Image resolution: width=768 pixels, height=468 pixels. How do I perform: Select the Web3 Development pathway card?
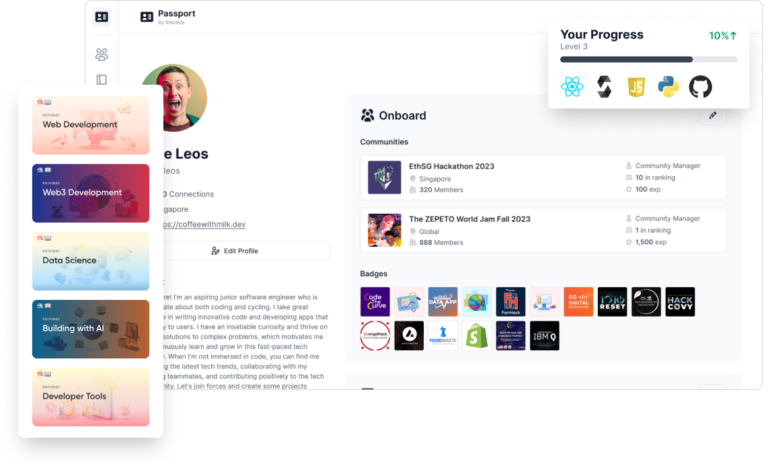coord(91,193)
